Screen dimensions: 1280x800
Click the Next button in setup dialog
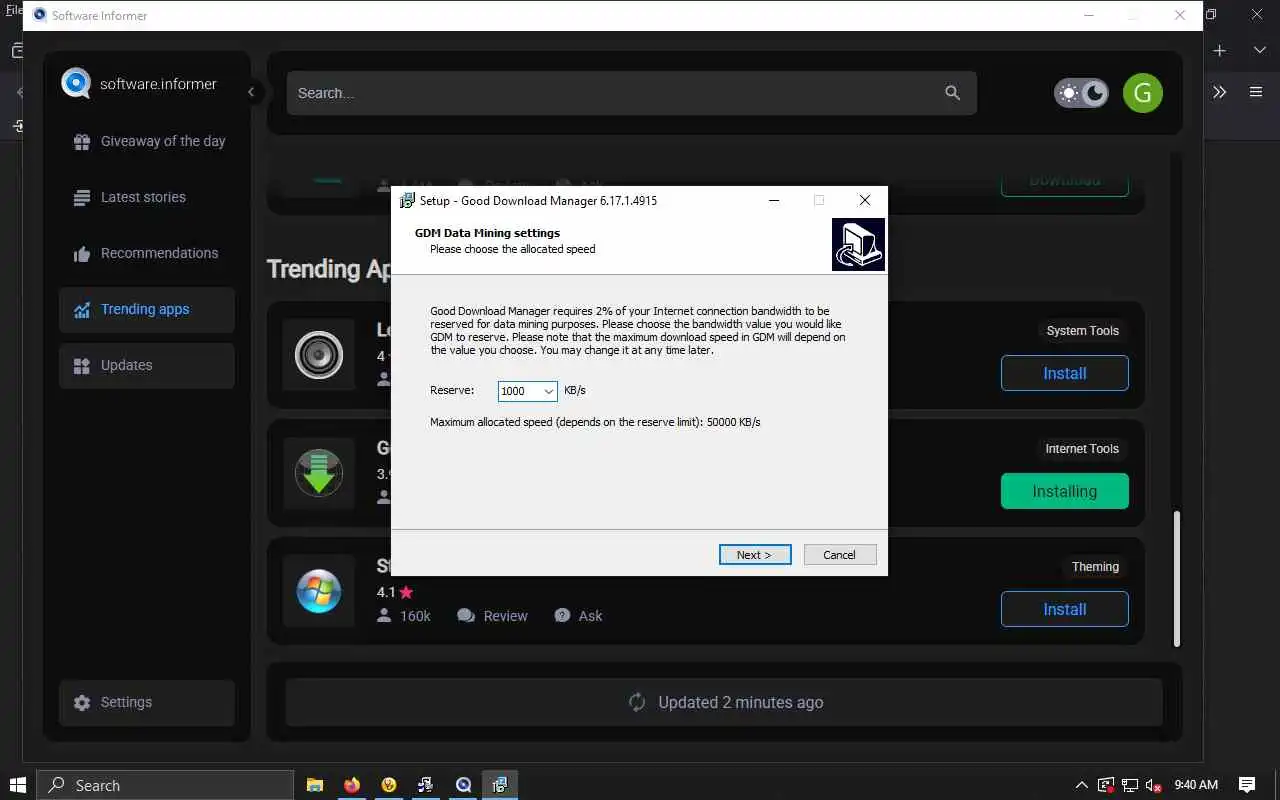[x=755, y=555]
